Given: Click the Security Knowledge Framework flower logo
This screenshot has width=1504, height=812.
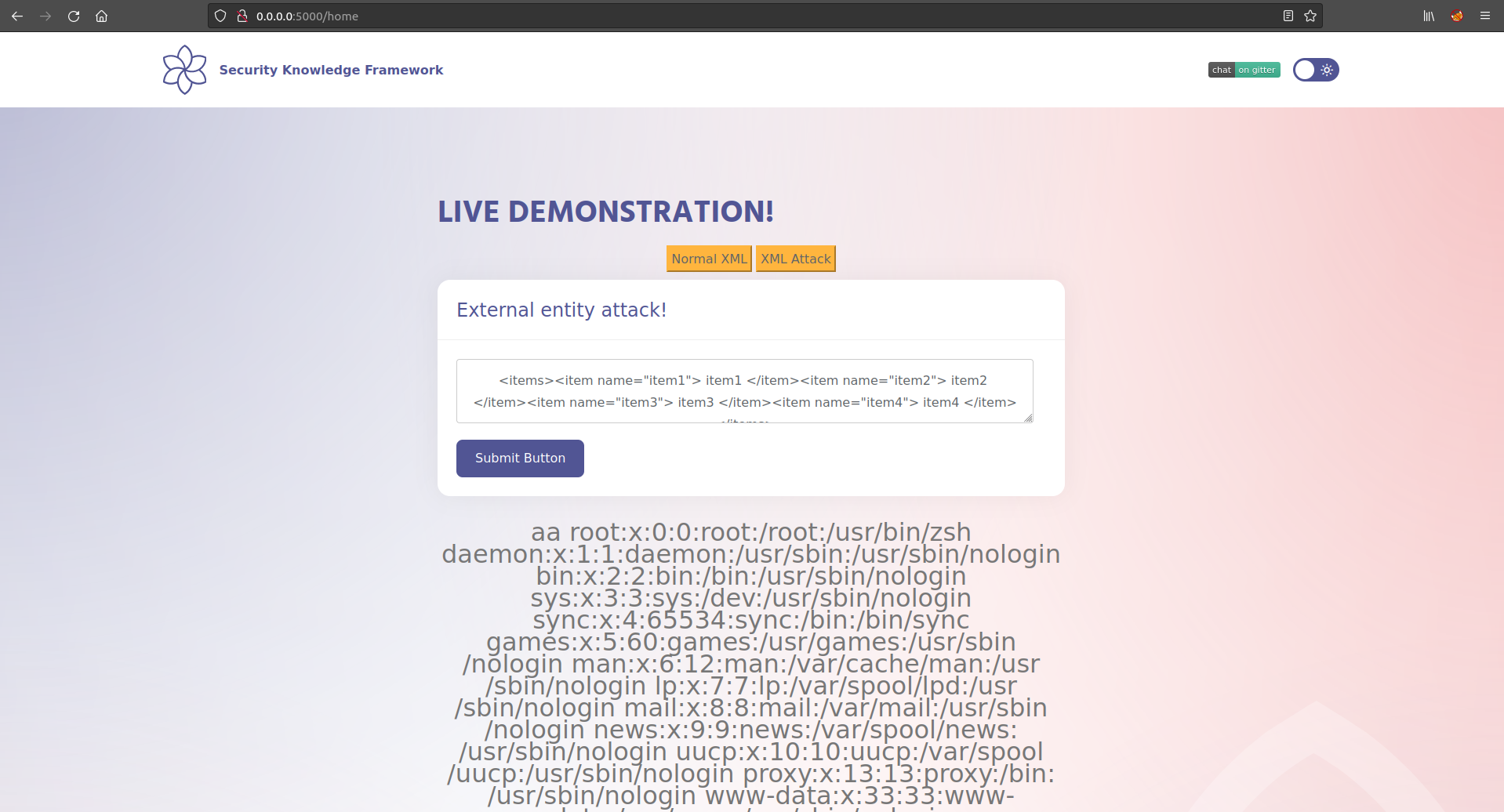Looking at the screenshot, I should (184, 70).
